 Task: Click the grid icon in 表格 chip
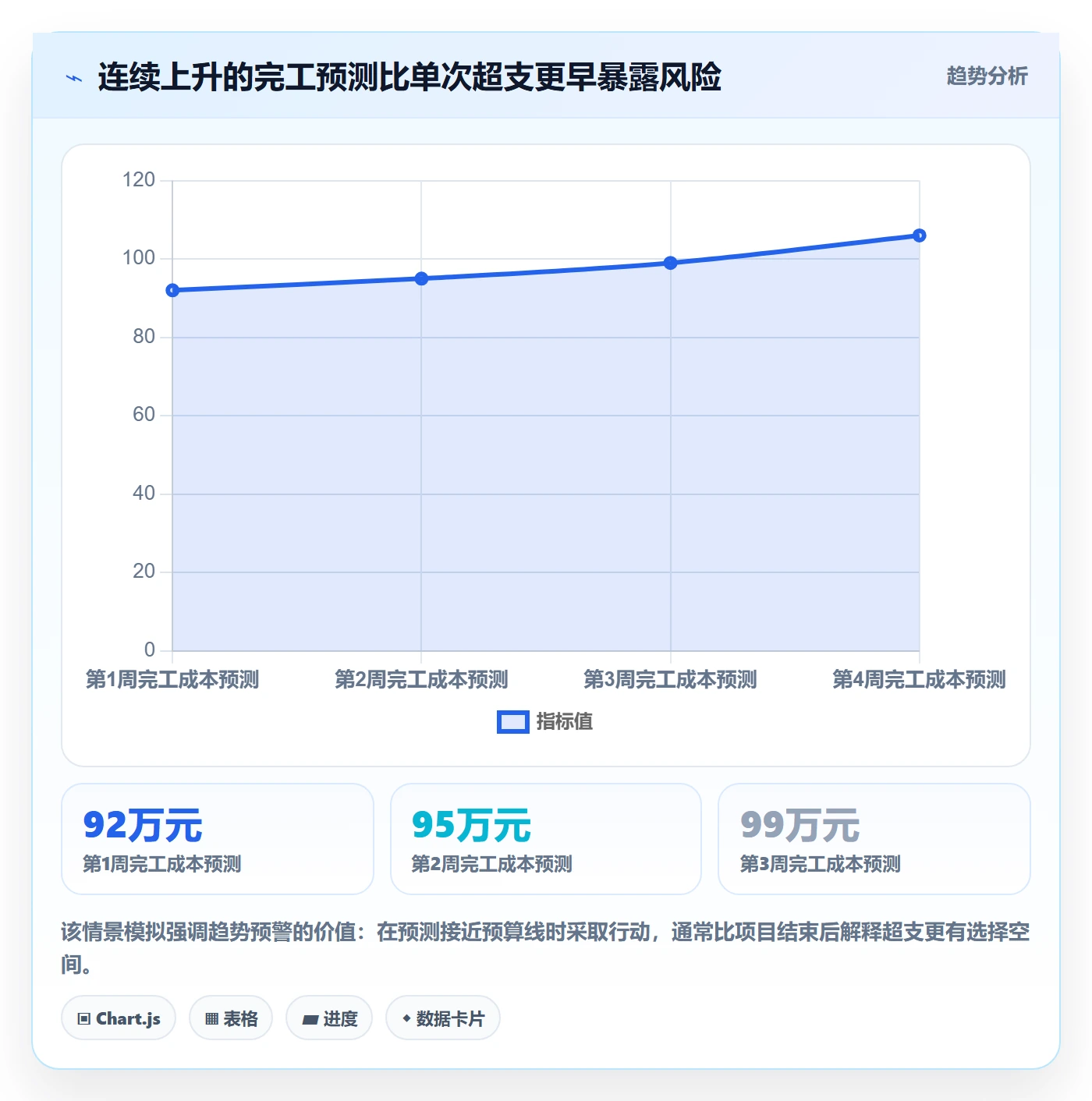click(x=211, y=1018)
